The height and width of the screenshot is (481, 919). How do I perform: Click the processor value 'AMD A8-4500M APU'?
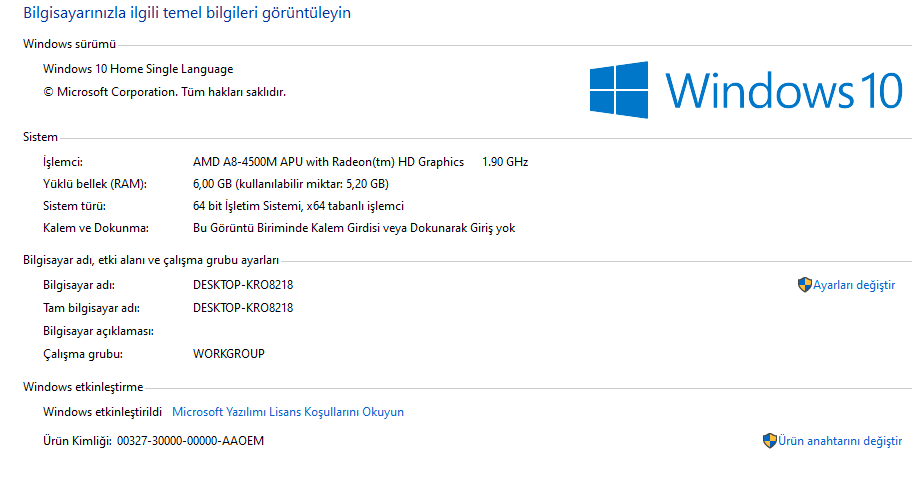[x=247, y=162]
